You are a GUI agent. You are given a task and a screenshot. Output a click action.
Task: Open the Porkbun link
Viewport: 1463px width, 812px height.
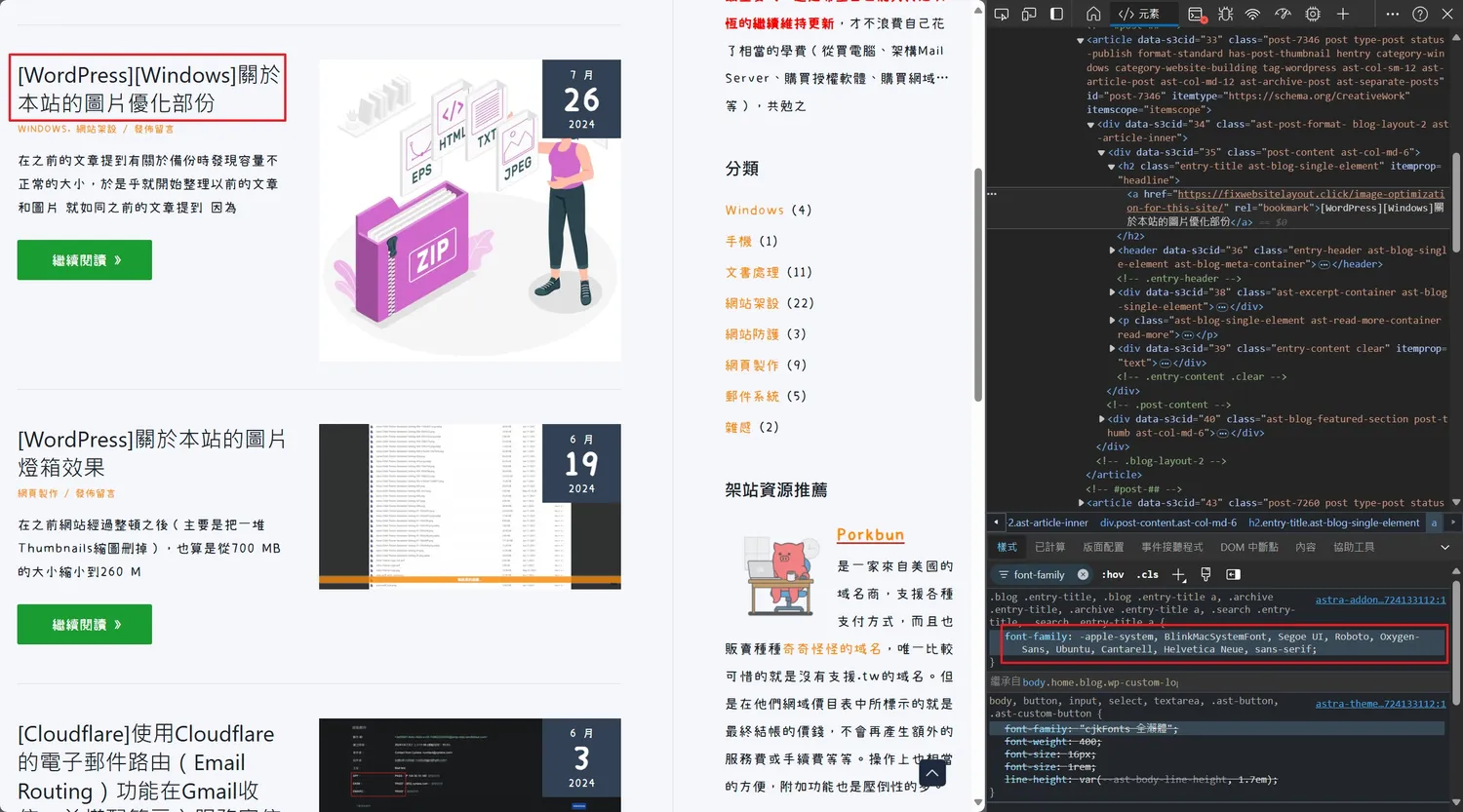click(x=870, y=534)
